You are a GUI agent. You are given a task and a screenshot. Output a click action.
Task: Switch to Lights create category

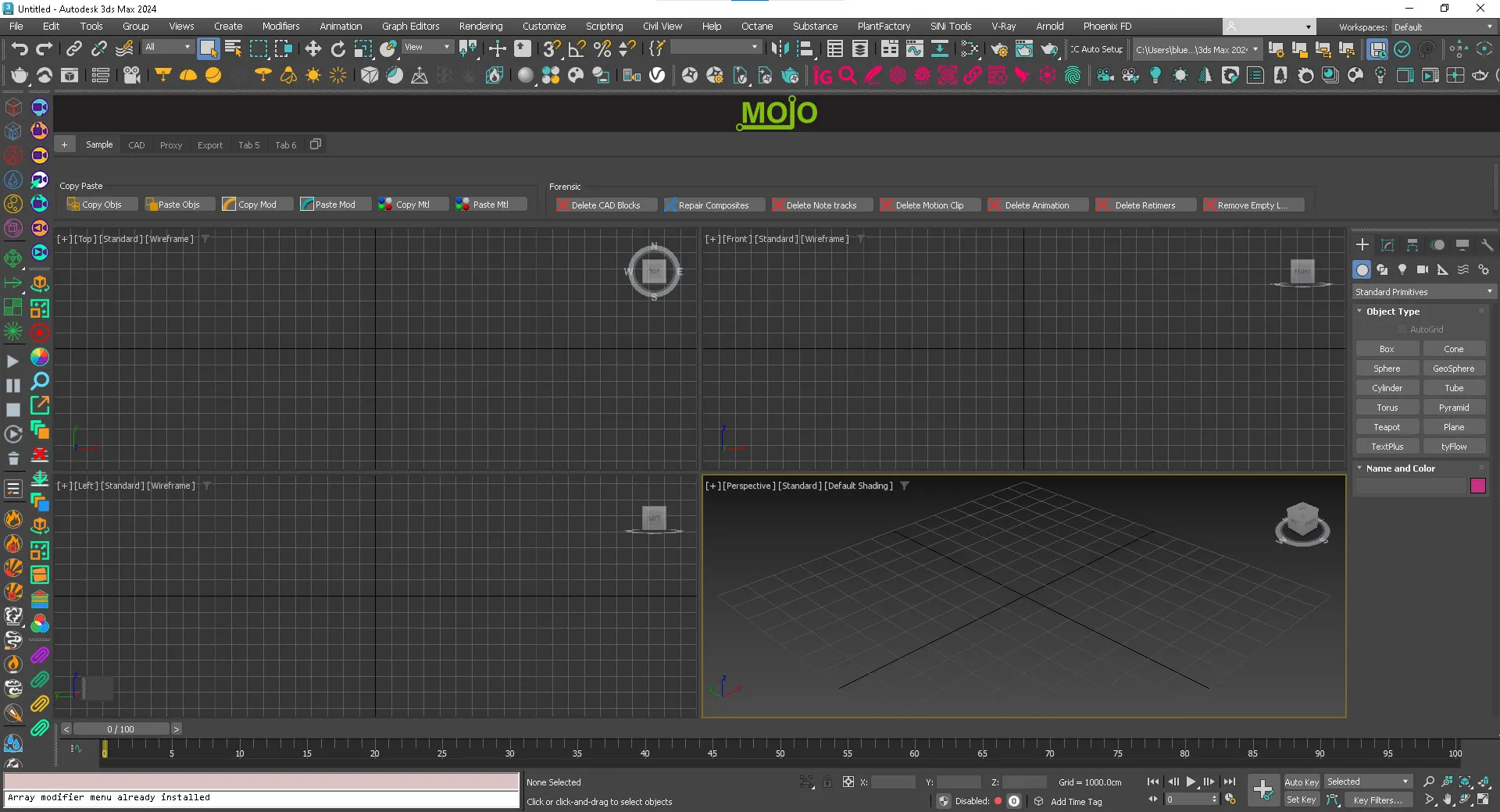(x=1402, y=269)
